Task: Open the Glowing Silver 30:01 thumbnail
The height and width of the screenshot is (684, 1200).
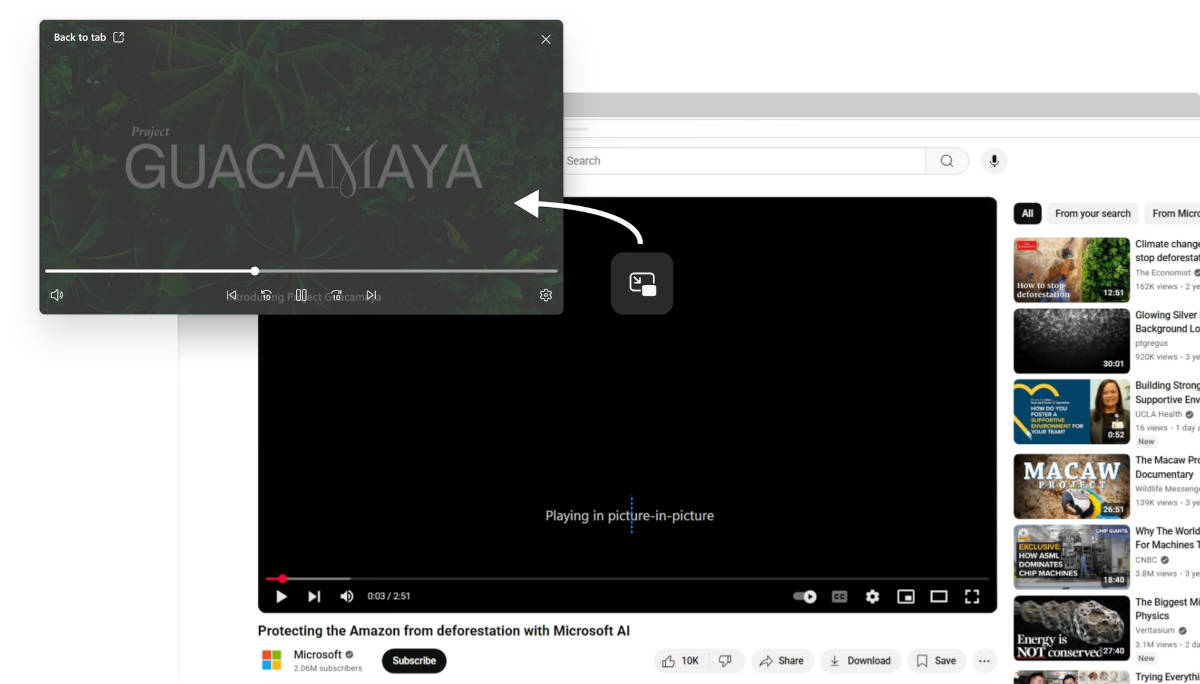Action: tap(1072, 341)
